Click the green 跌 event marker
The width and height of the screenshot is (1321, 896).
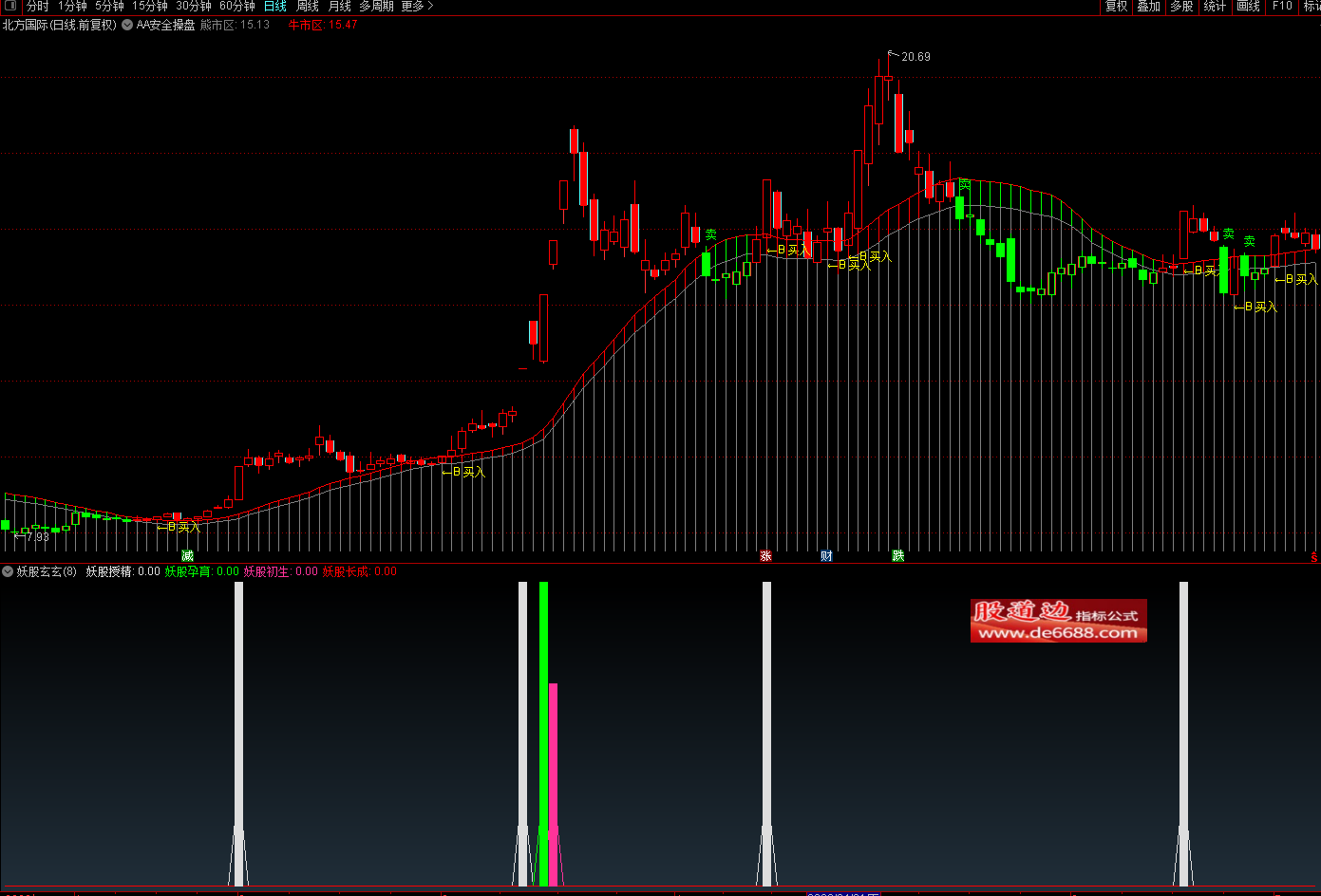(x=897, y=555)
